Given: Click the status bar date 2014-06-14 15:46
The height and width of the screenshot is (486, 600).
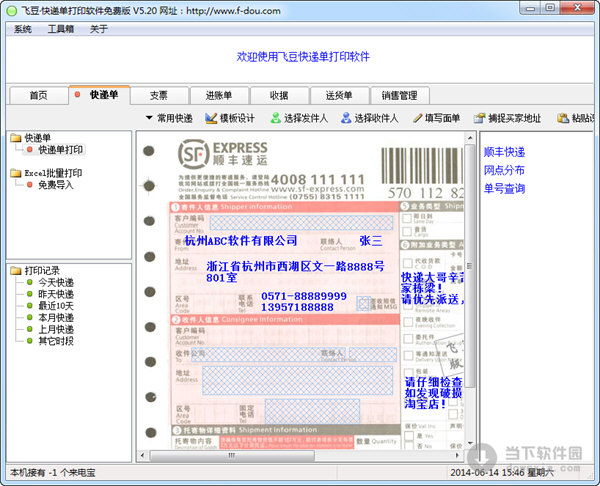Looking at the screenshot, I should 502,473.
